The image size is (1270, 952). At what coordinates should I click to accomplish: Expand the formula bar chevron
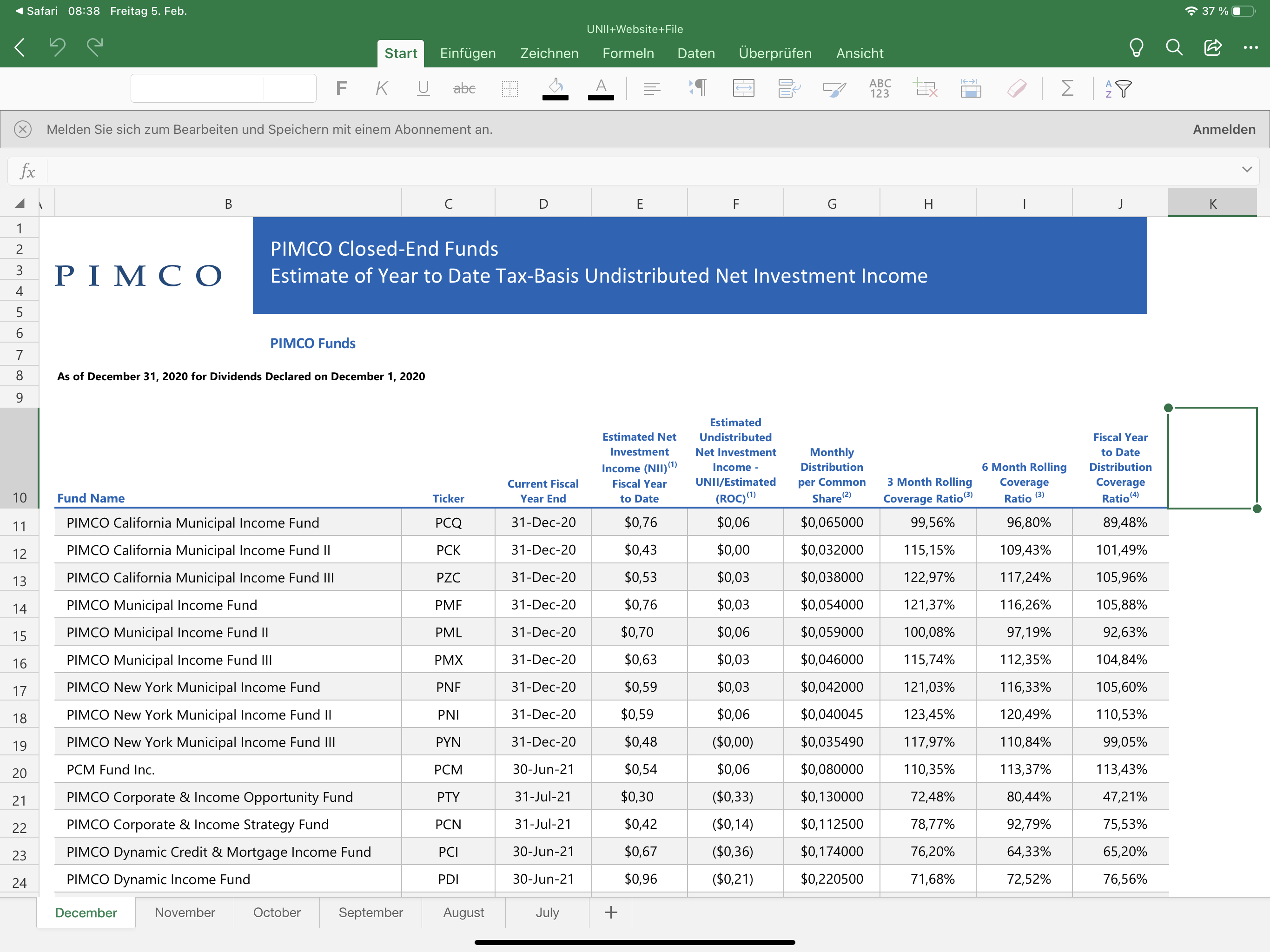(1246, 170)
